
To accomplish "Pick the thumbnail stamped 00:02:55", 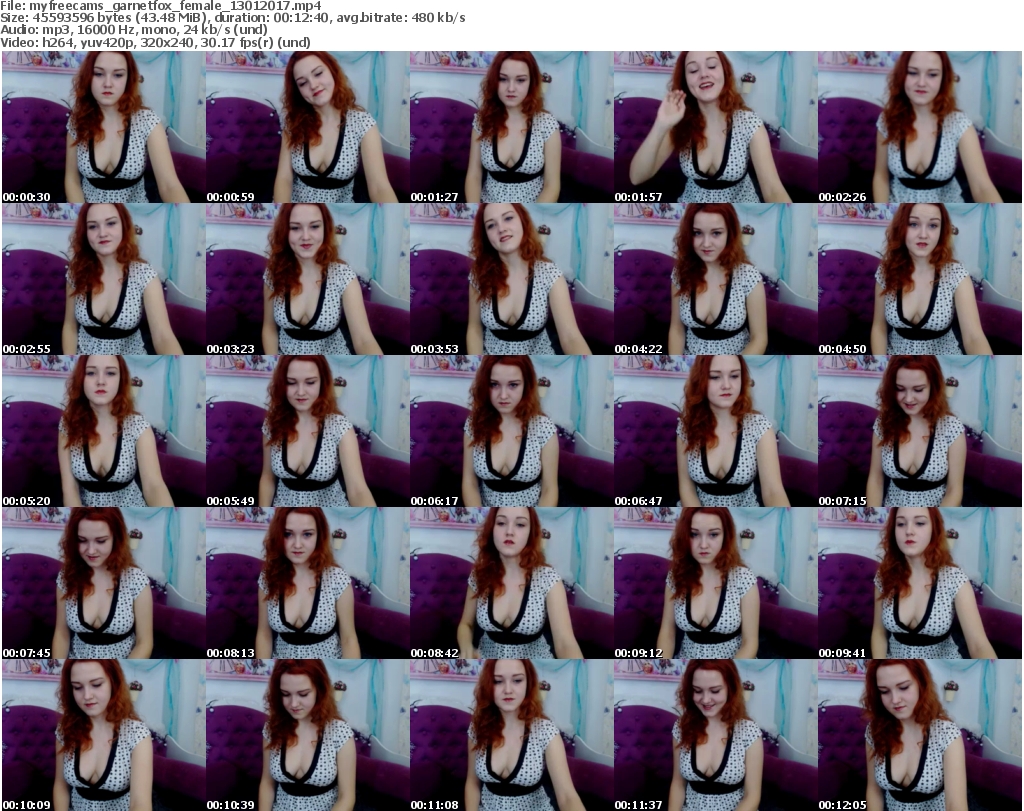I will click(x=103, y=279).
